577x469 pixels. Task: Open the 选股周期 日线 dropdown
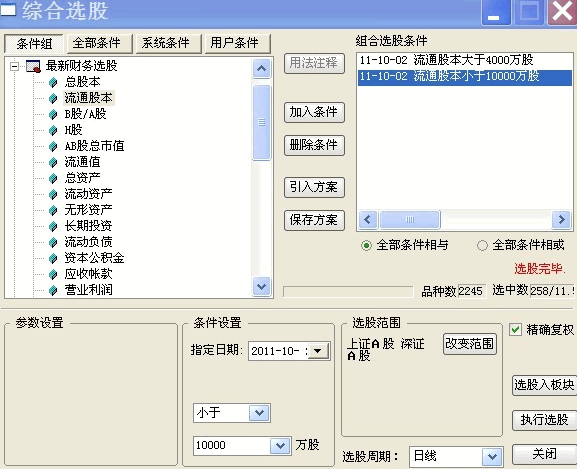(492, 456)
